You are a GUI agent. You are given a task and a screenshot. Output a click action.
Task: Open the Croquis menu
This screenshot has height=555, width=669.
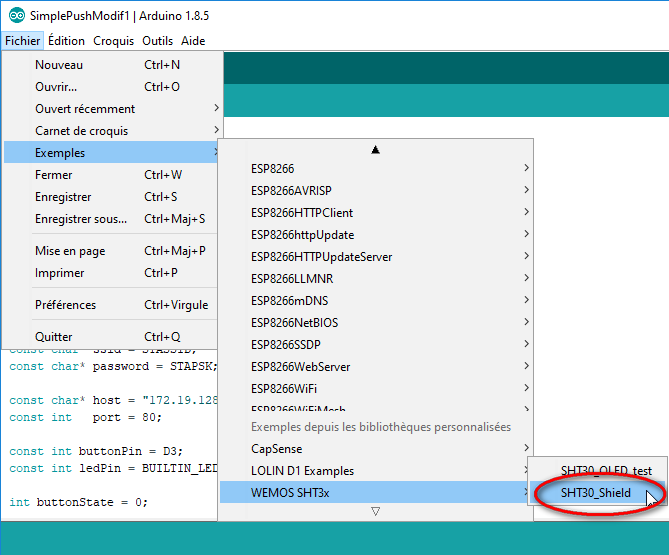pos(113,41)
